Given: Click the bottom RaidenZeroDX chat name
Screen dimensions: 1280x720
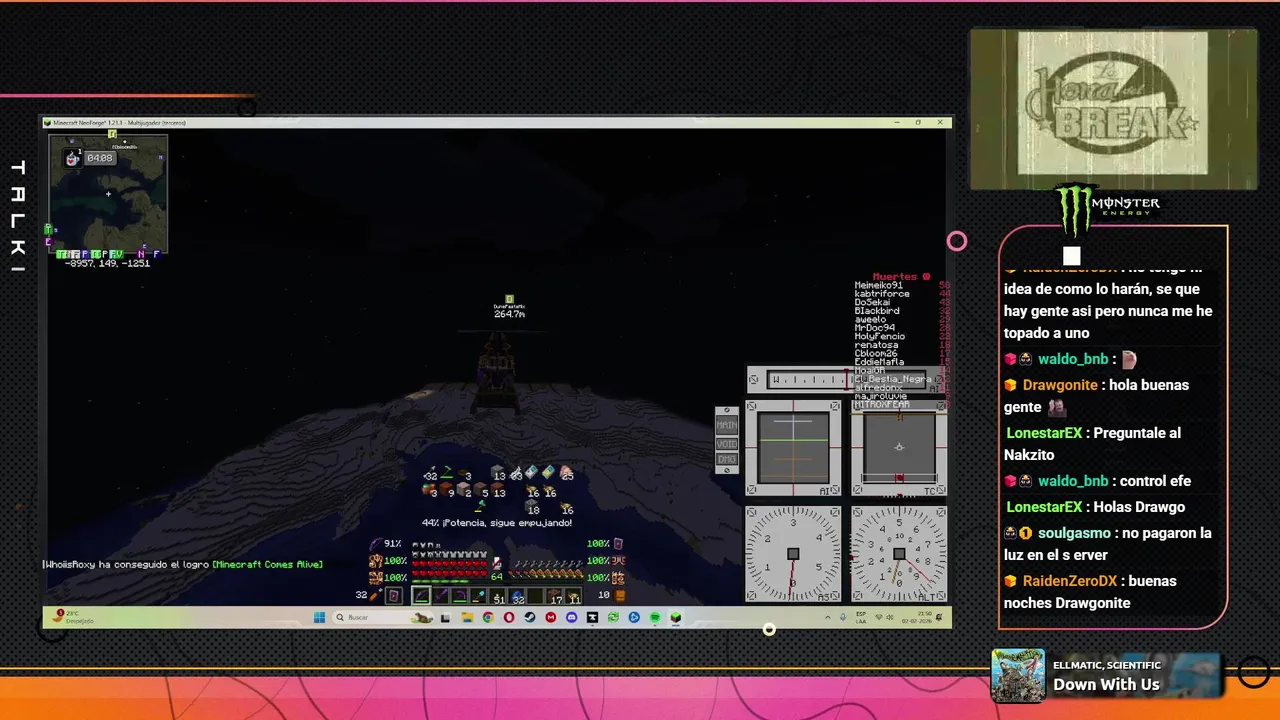Looking at the screenshot, I should click(x=1070, y=581).
